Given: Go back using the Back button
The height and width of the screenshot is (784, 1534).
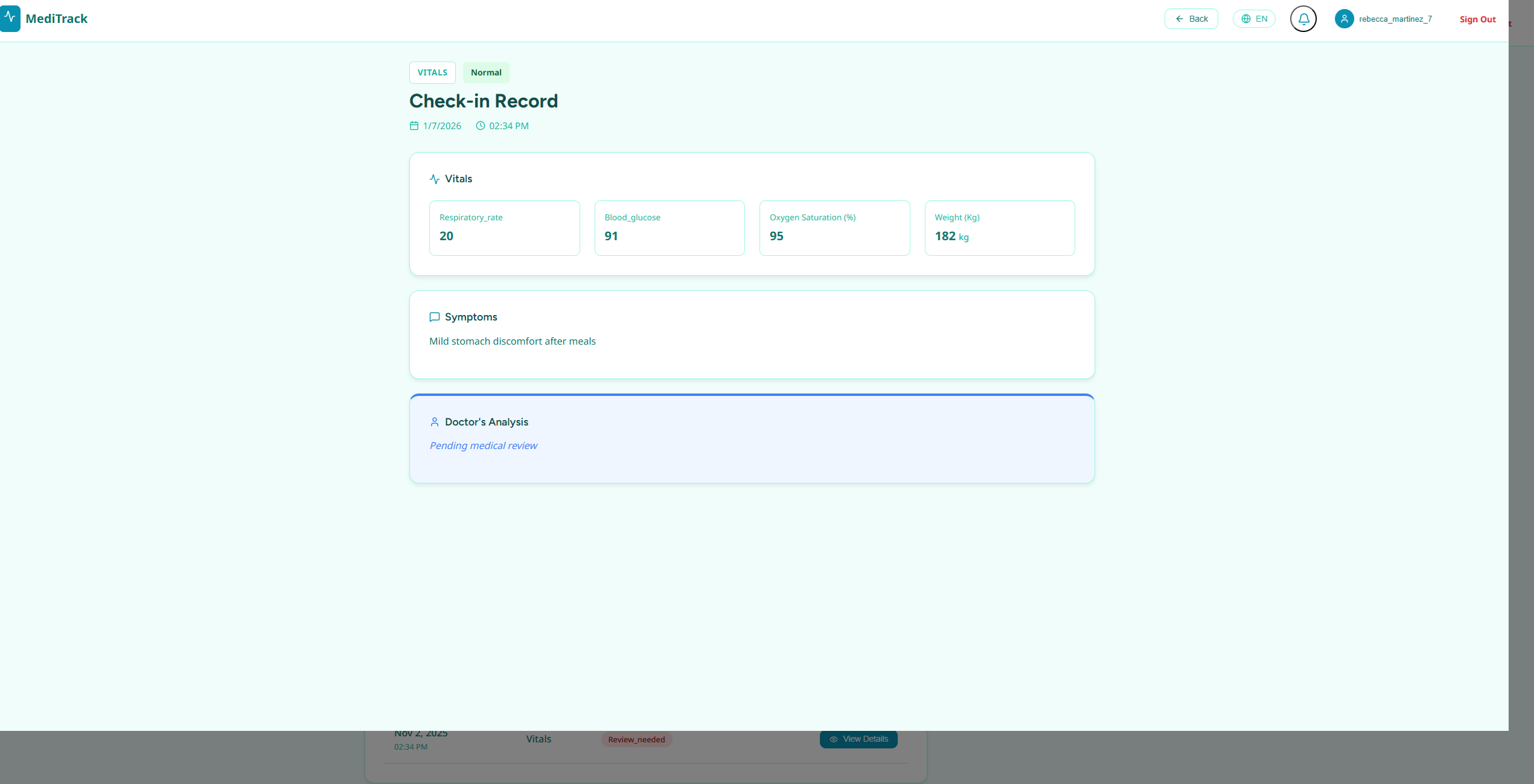Looking at the screenshot, I should [1191, 19].
